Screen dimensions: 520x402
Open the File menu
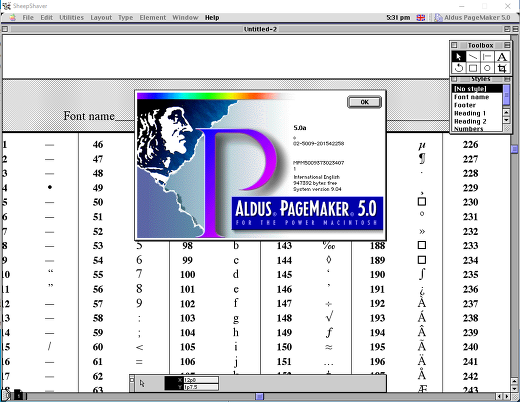pyautogui.click(x=28, y=18)
